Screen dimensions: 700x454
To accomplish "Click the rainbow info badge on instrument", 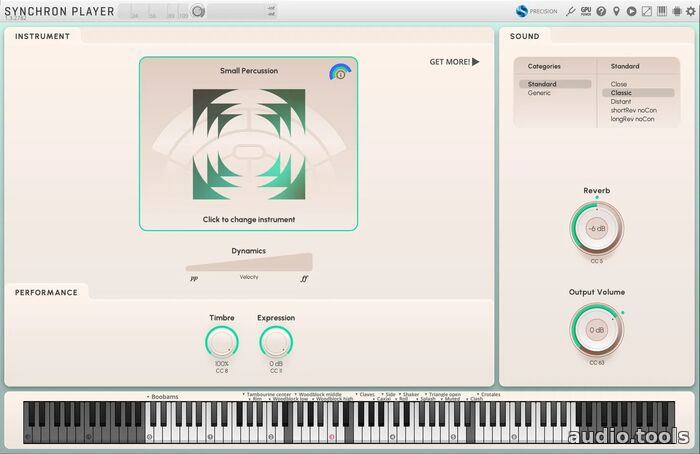I will coord(339,73).
